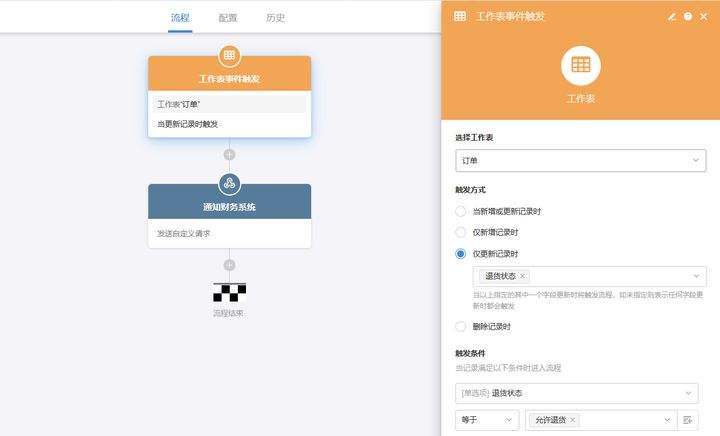Open the [单选项] 退货状态 condition field dropdown
This screenshot has width=720, height=436.
click(x=577, y=393)
